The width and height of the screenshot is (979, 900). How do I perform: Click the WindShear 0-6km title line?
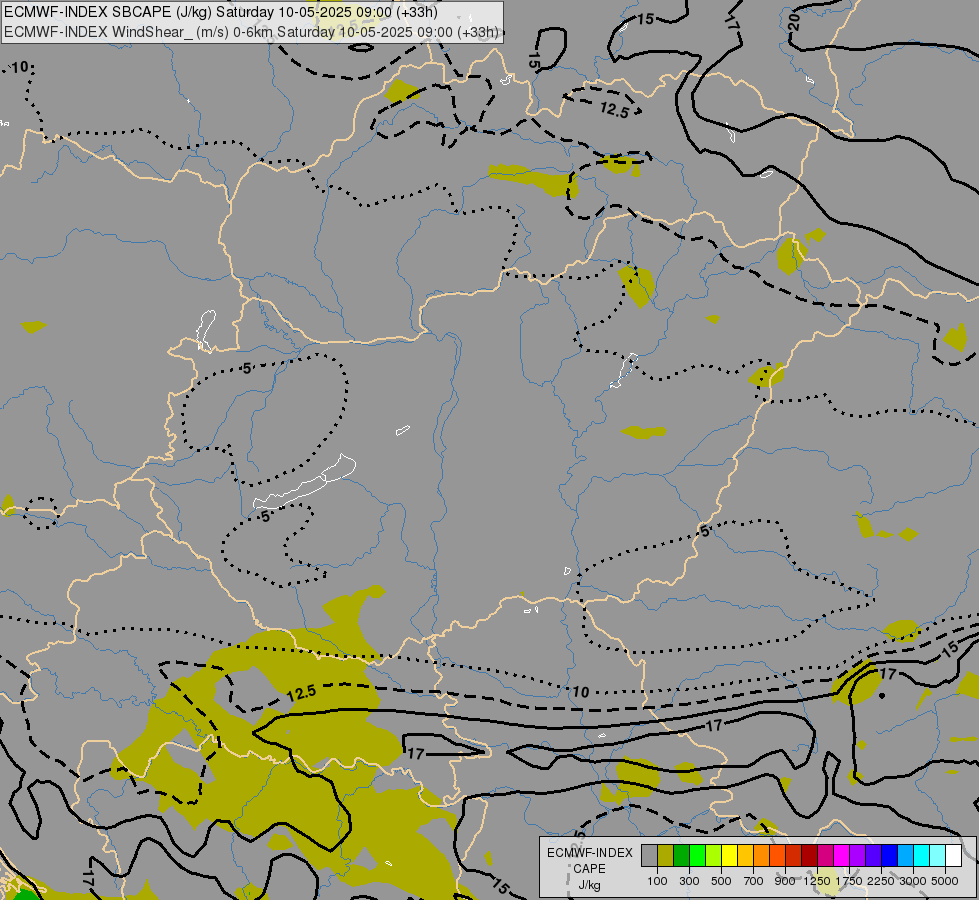pyautogui.click(x=252, y=32)
